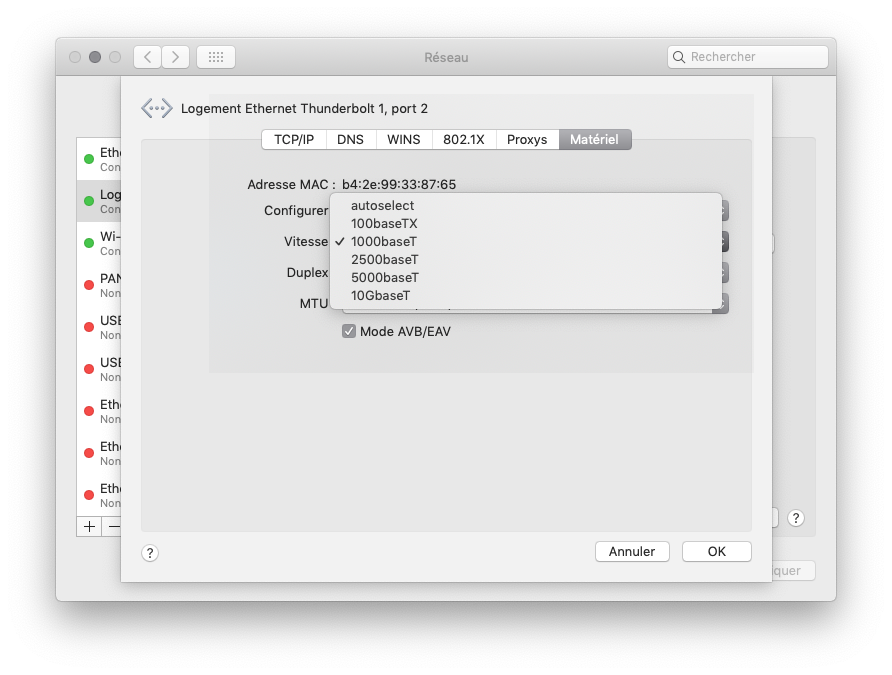Confirm settings with OK button
The width and height of the screenshot is (892, 675).
coord(717,552)
